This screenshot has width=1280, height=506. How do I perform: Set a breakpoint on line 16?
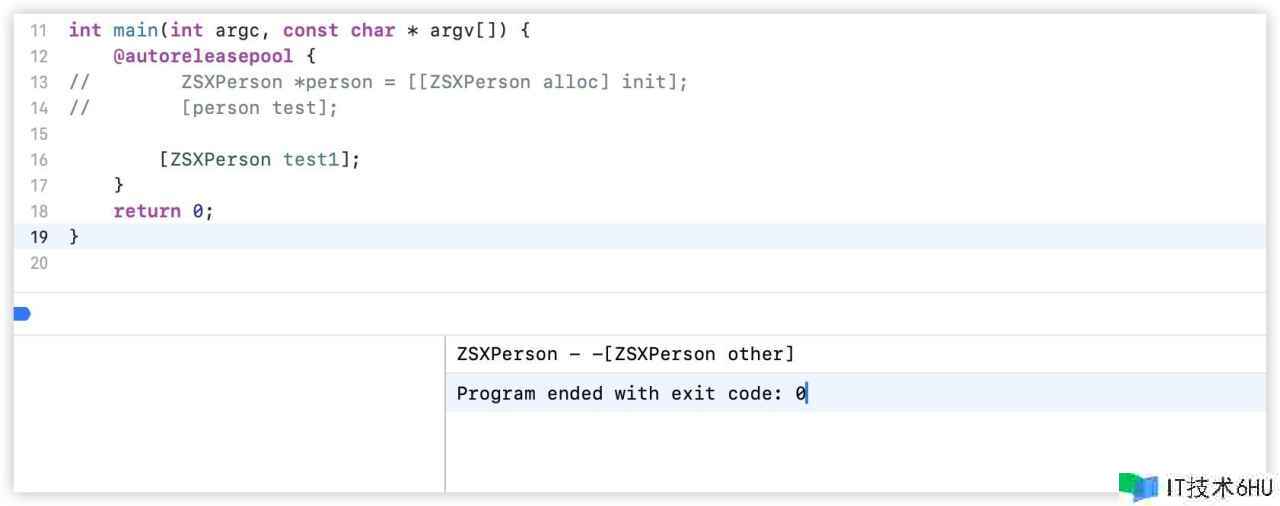38,159
